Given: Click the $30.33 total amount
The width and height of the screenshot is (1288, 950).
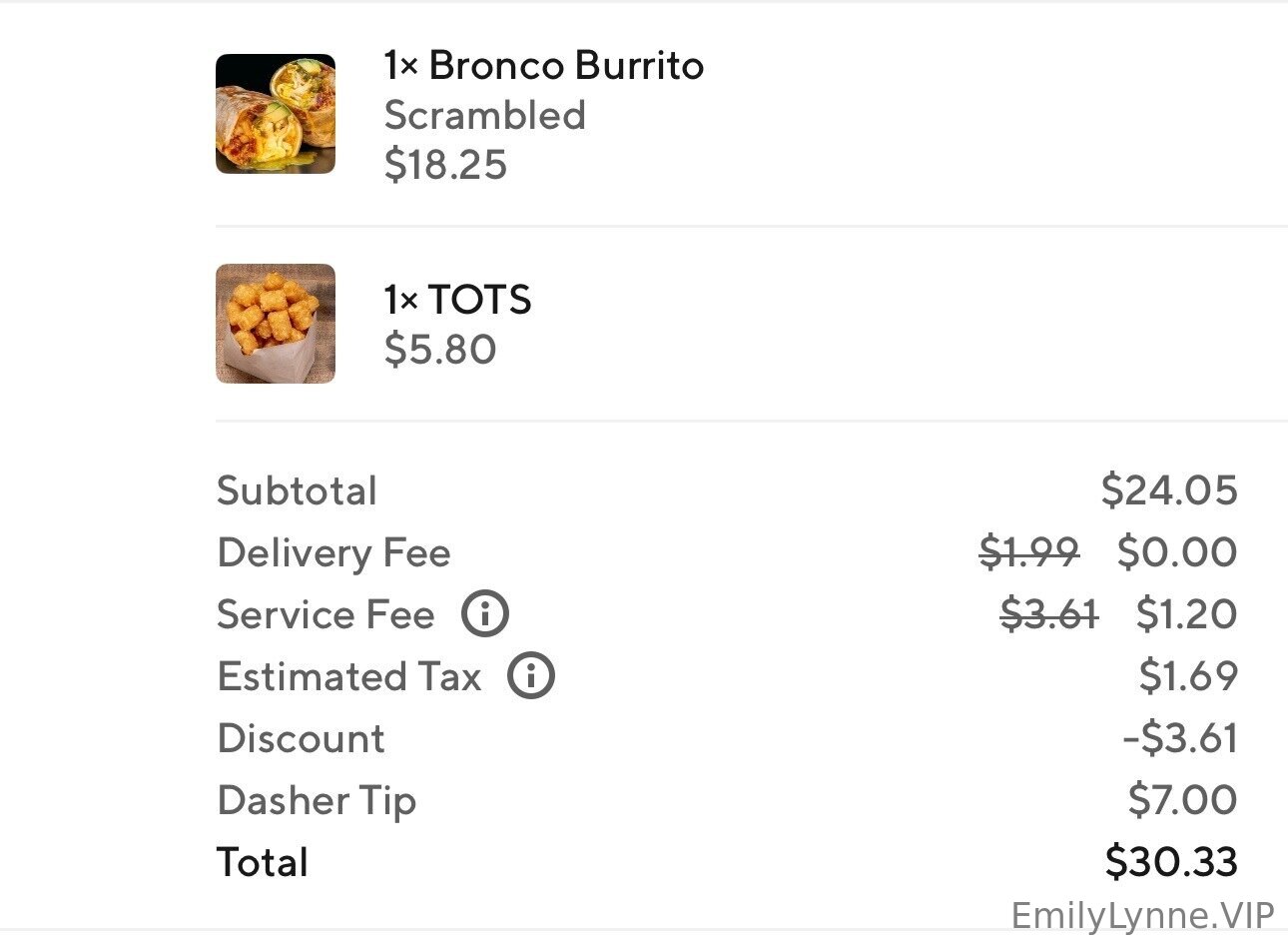Looking at the screenshot, I should coord(1171,862).
